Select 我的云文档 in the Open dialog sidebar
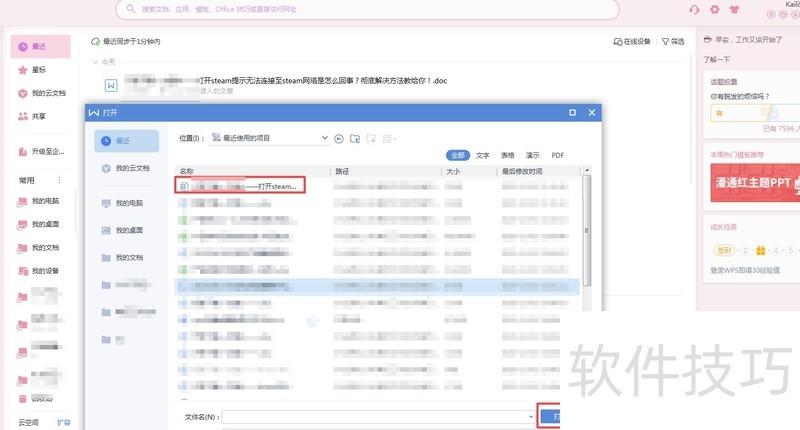 click(127, 168)
